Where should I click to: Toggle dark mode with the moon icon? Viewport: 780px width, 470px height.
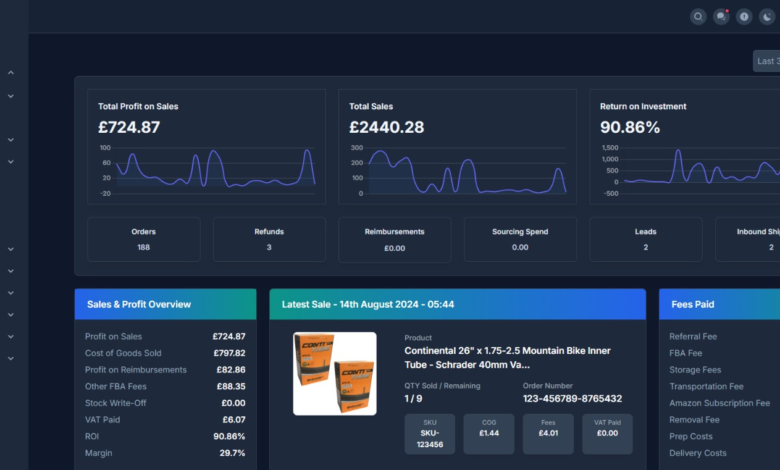[767, 17]
